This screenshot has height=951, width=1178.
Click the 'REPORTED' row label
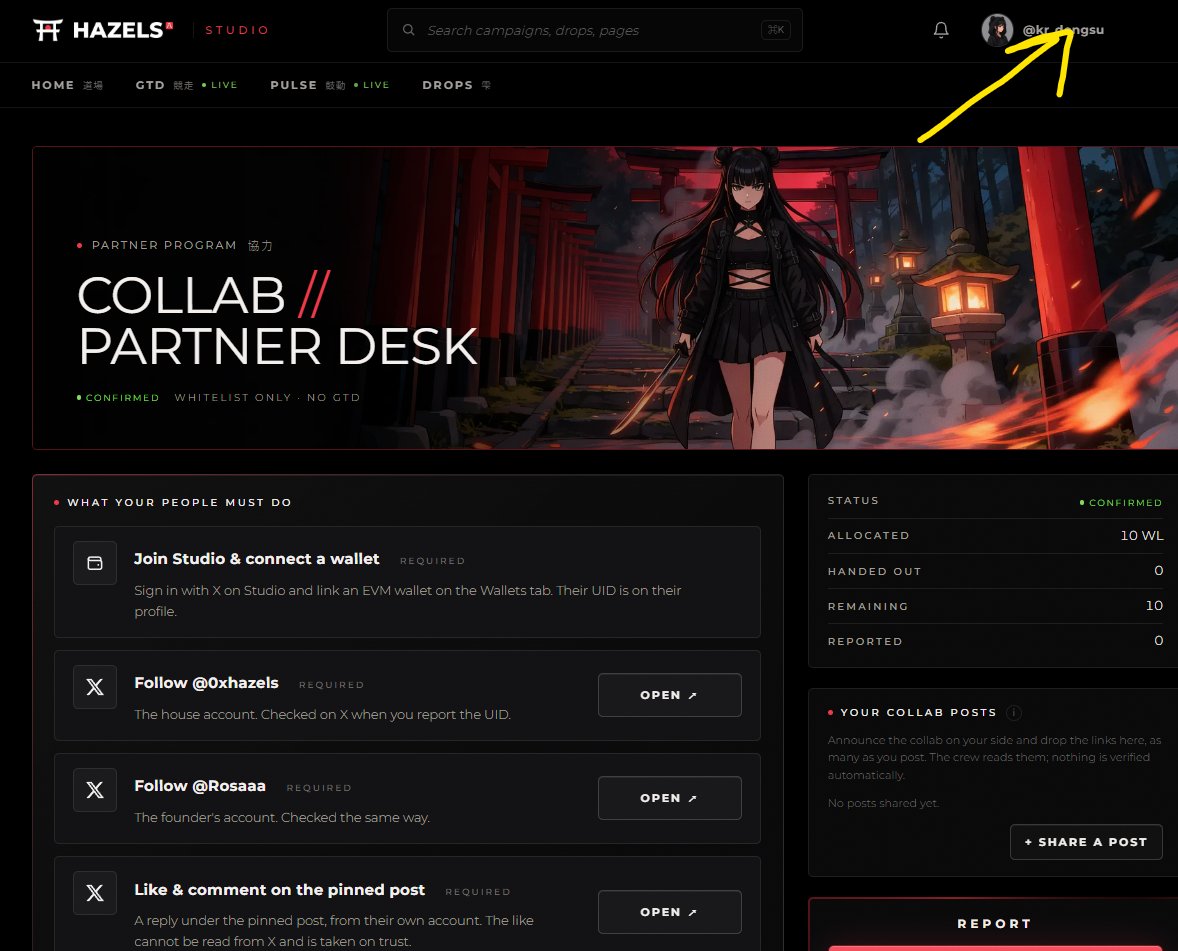click(x=865, y=642)
